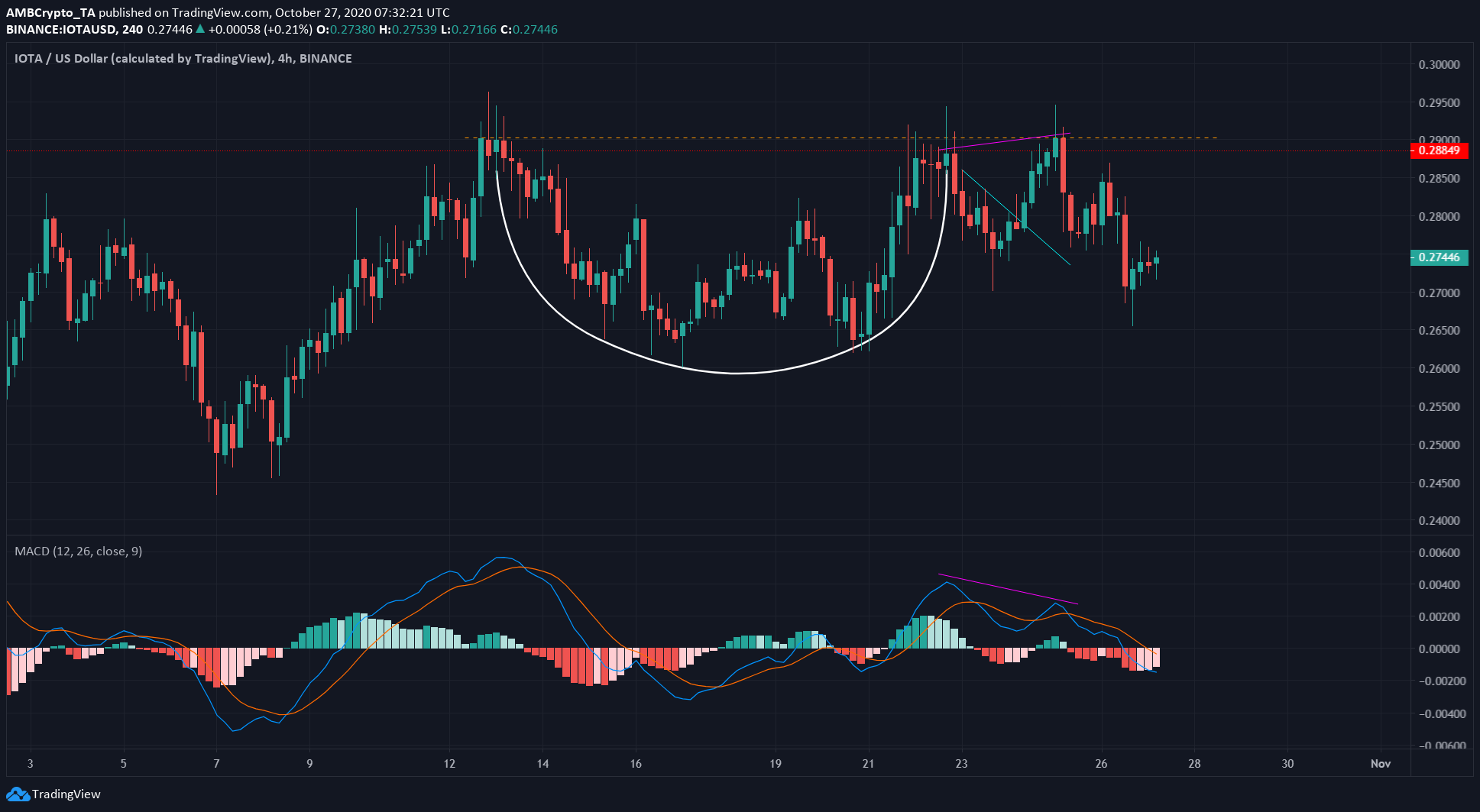1480x812 pixels.
Task: Click the header closing value C:0.27446
Action: click(529, 30)
